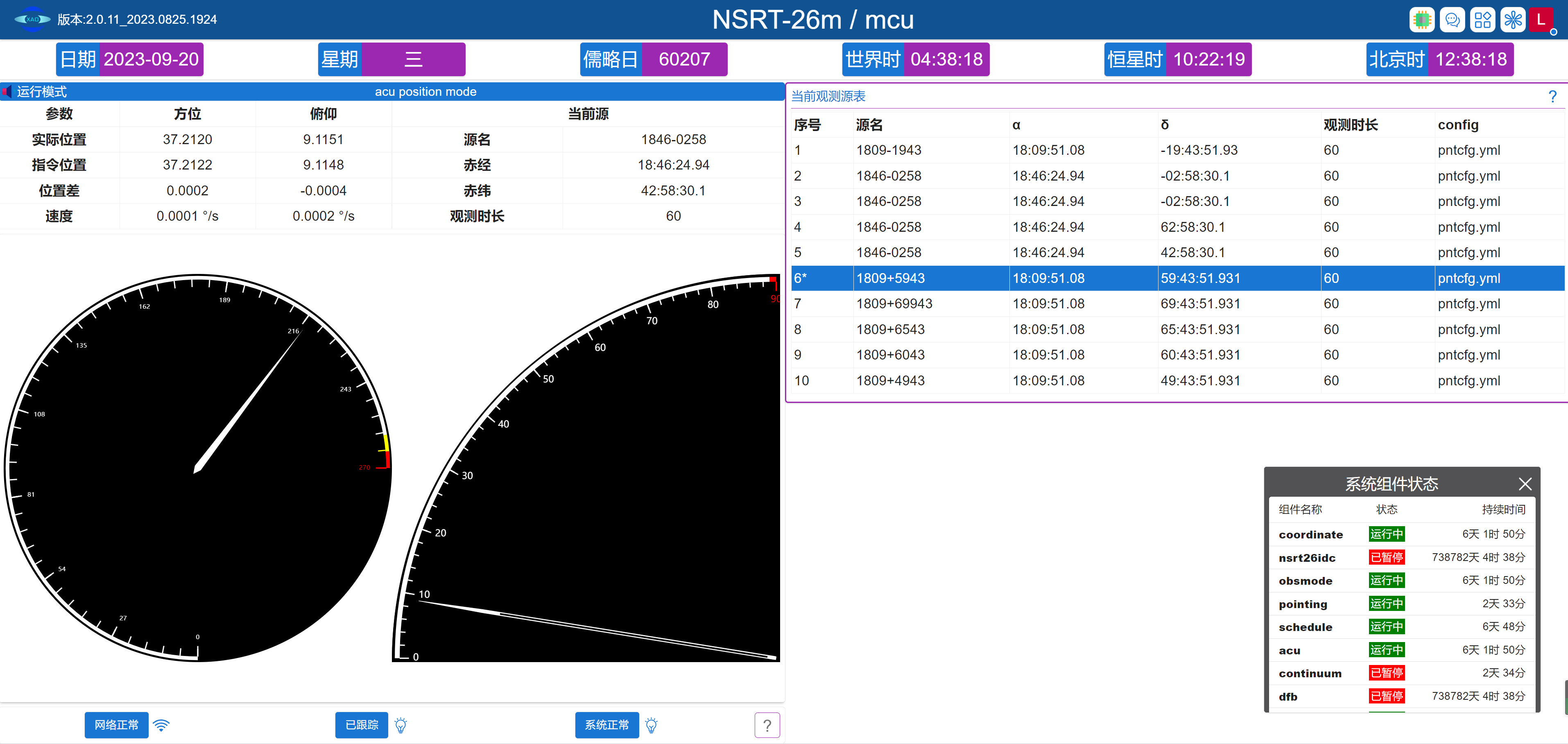Select source row 10 named 1809+4943

[1177, 380]
